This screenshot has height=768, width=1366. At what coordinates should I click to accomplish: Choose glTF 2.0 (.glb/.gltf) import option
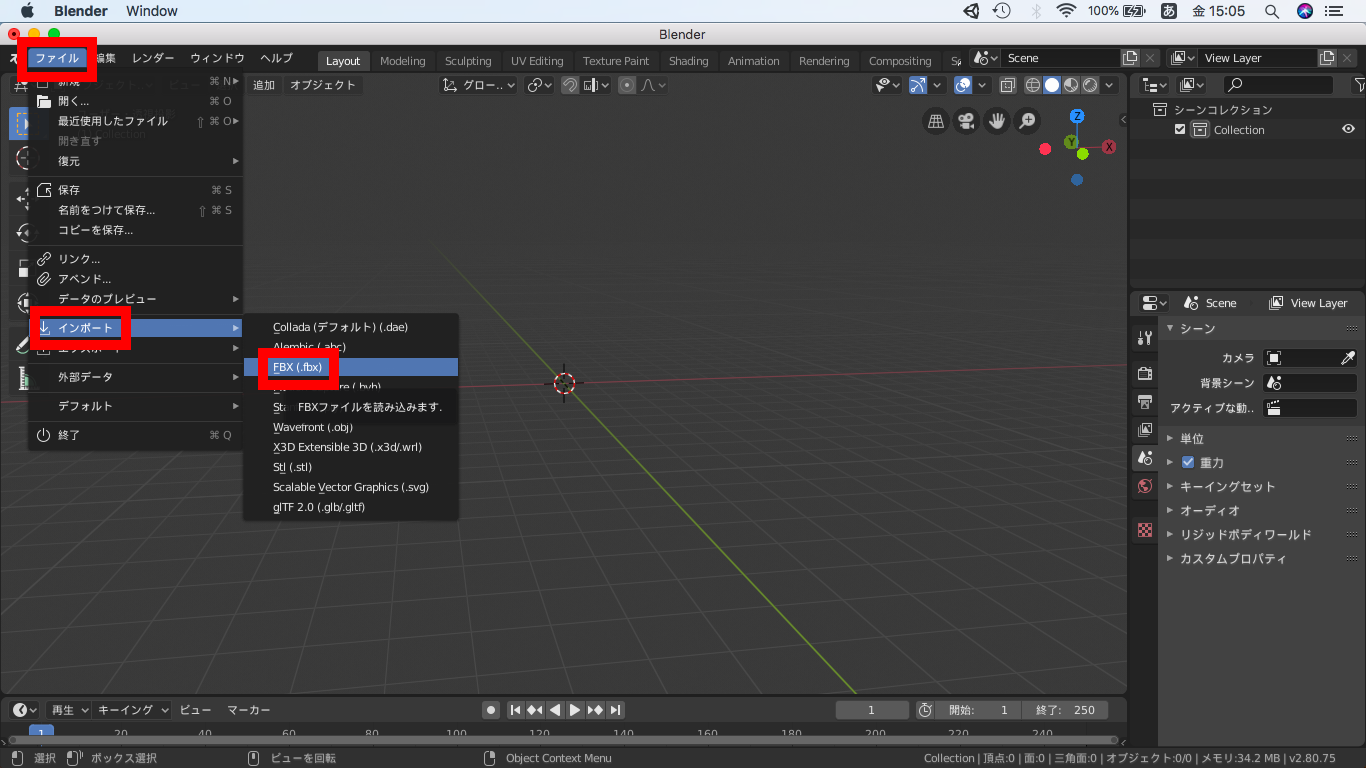(351, 507)
